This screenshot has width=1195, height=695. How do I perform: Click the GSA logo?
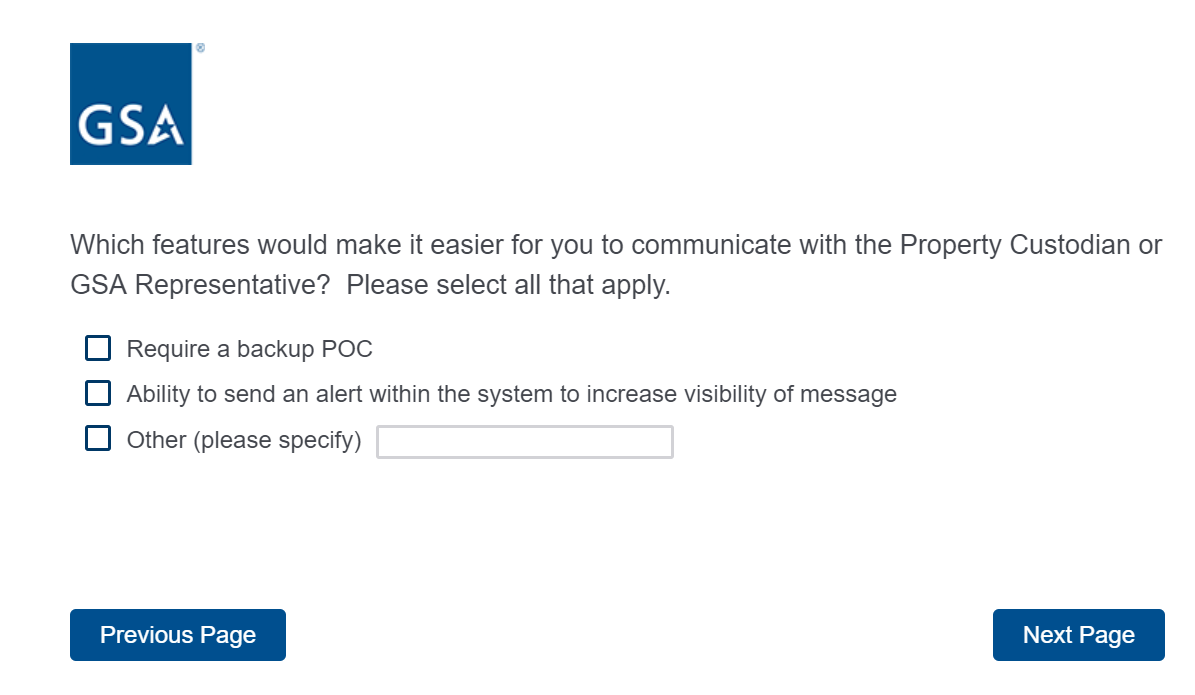click(x=130, y=104)
